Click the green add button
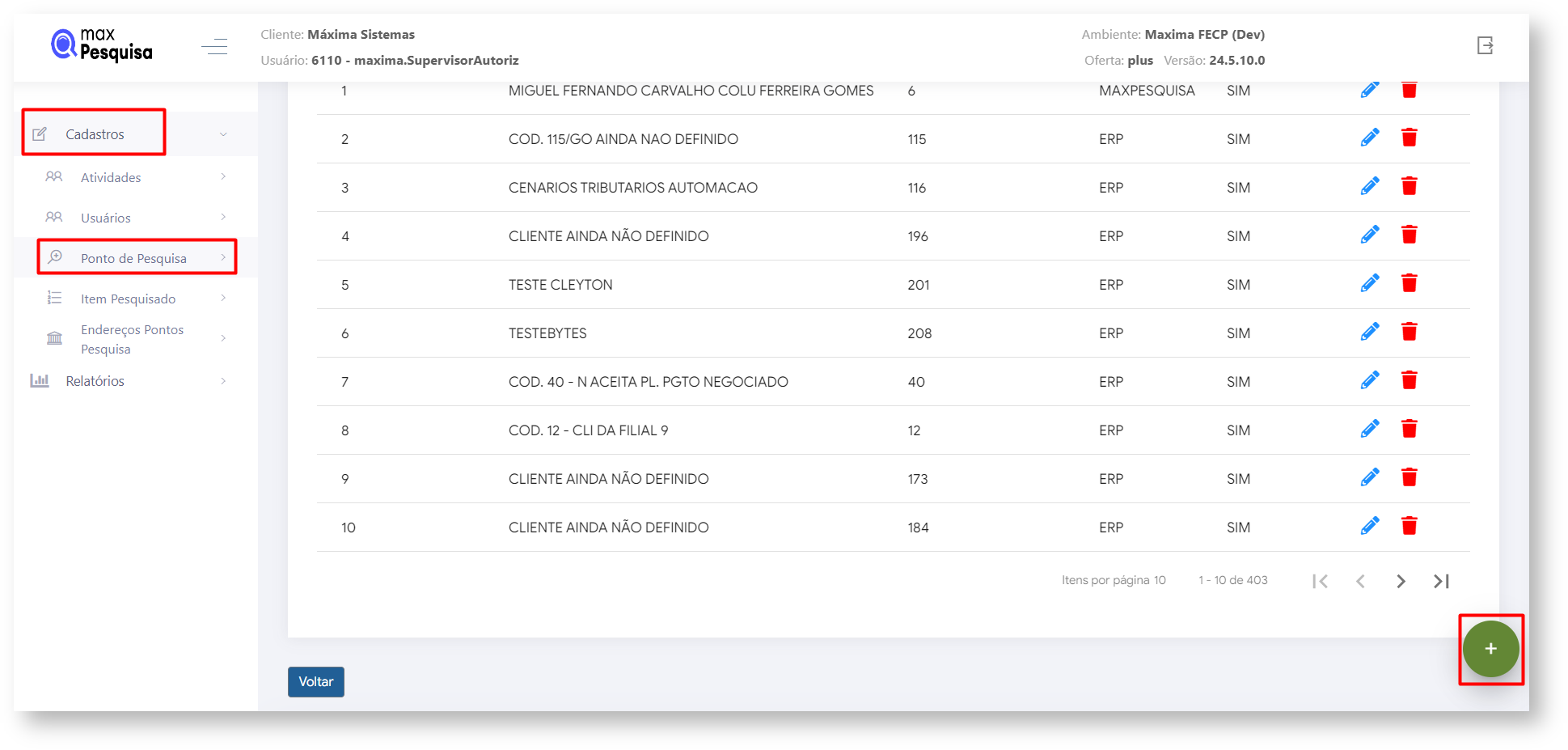The image size is (1568, 750). 1490,649
